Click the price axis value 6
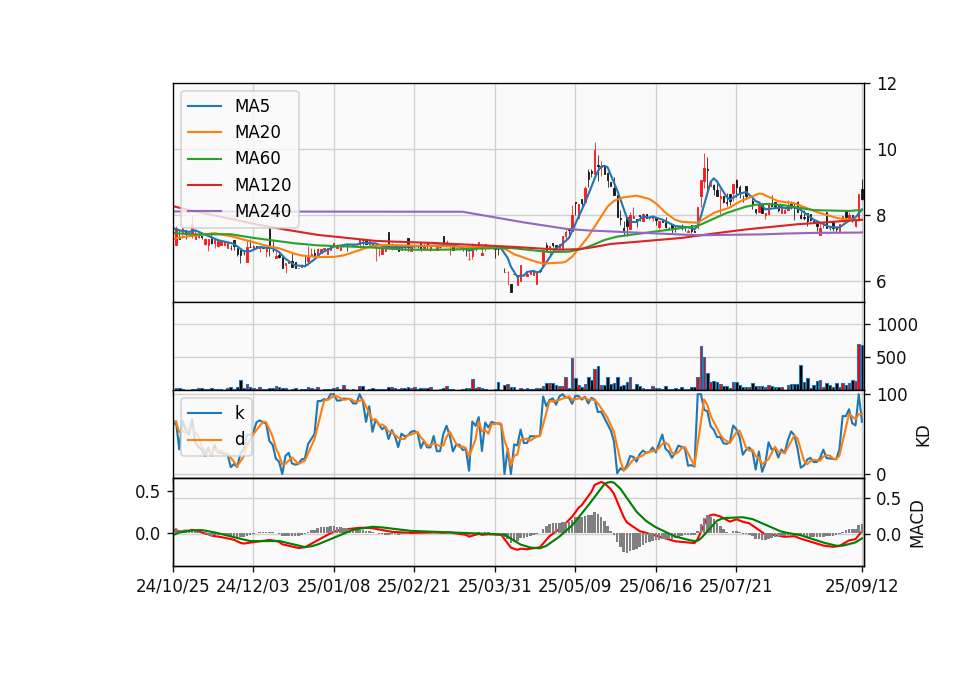960x690 pixels. point(882,282)
